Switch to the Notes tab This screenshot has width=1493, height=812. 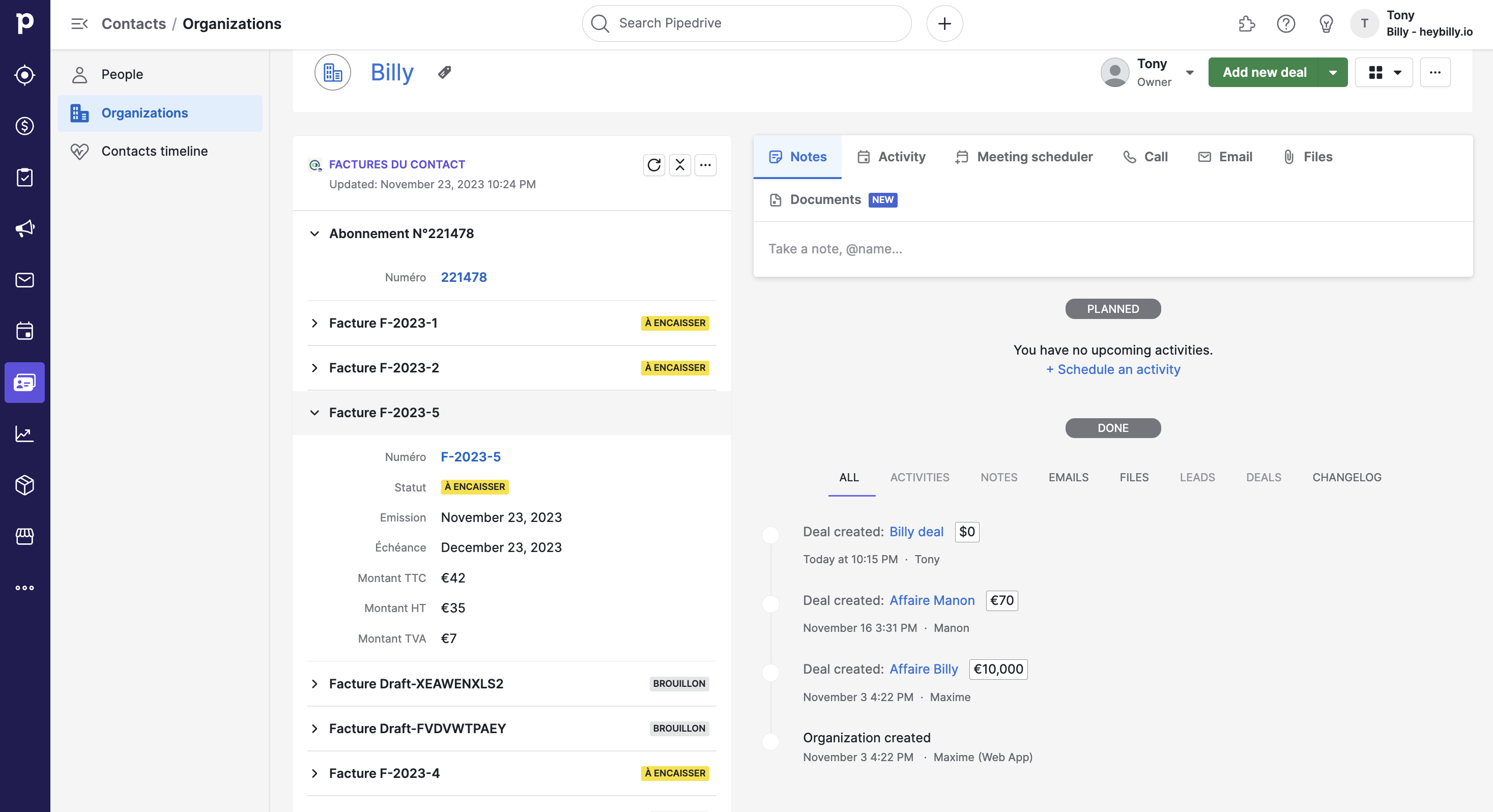(797, 157)
